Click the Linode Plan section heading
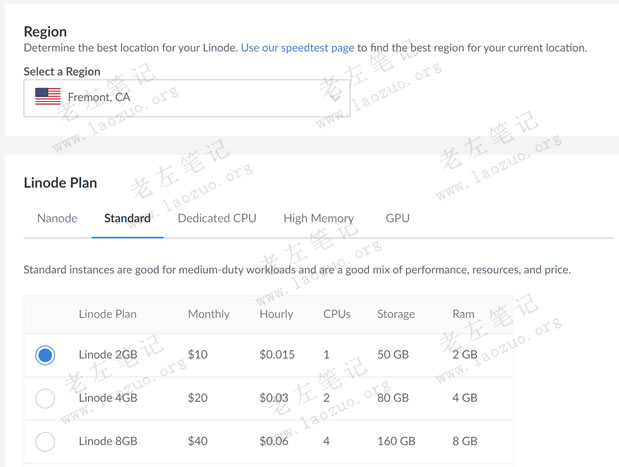619x467 pixels. tap(60, 183)
